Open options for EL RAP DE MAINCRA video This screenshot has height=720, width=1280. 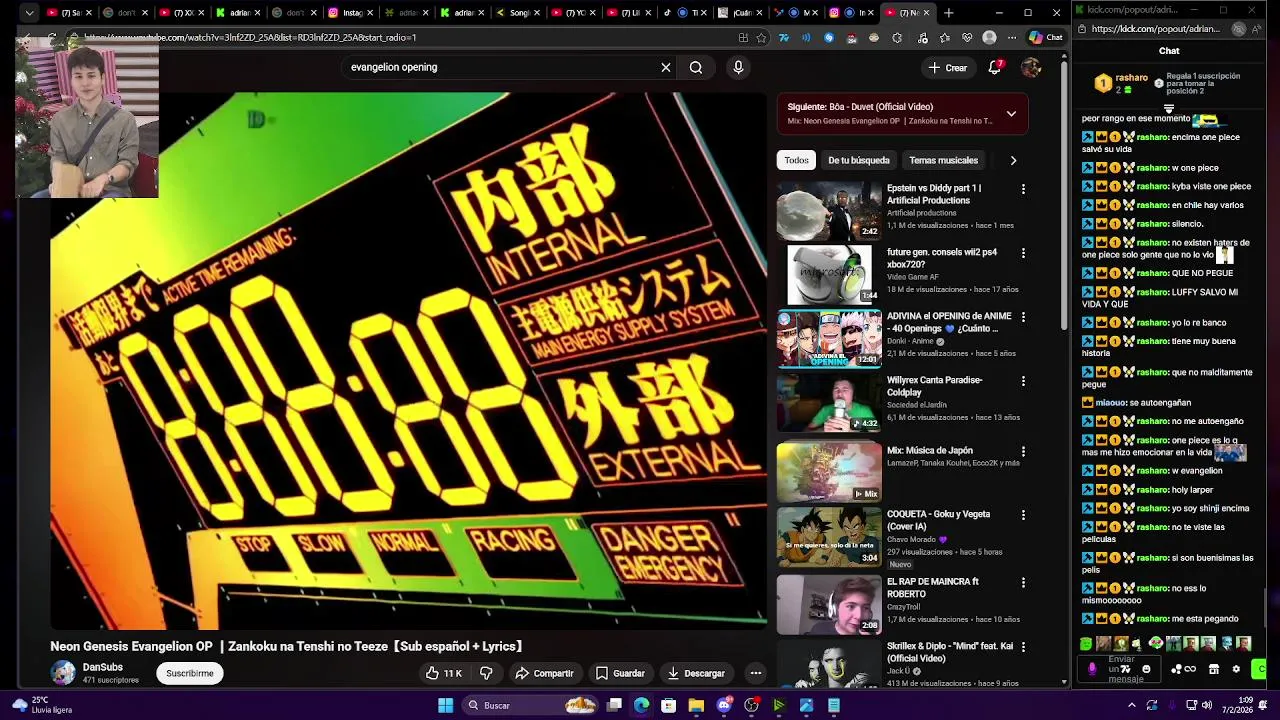pyautogui.click(x=1023, y=582)
